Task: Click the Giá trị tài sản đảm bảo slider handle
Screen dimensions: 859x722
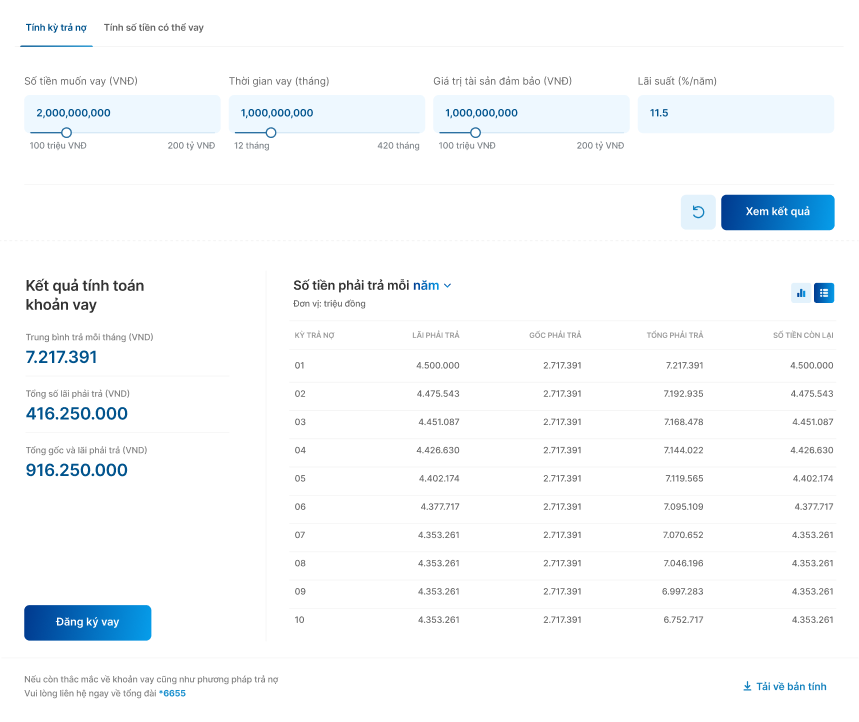Action: (475, 132)
